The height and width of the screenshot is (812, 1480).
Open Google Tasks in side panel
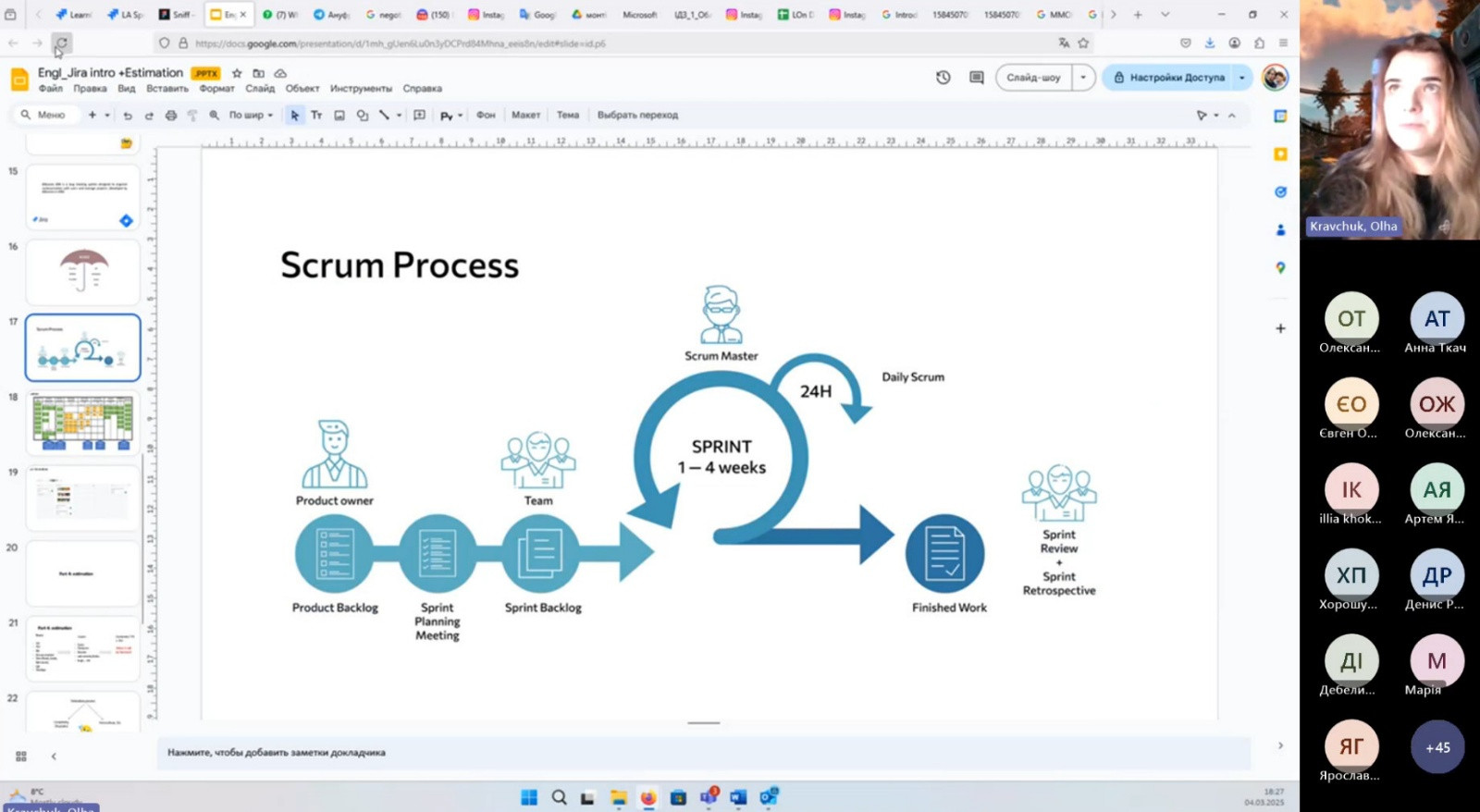coord(1280,191)
